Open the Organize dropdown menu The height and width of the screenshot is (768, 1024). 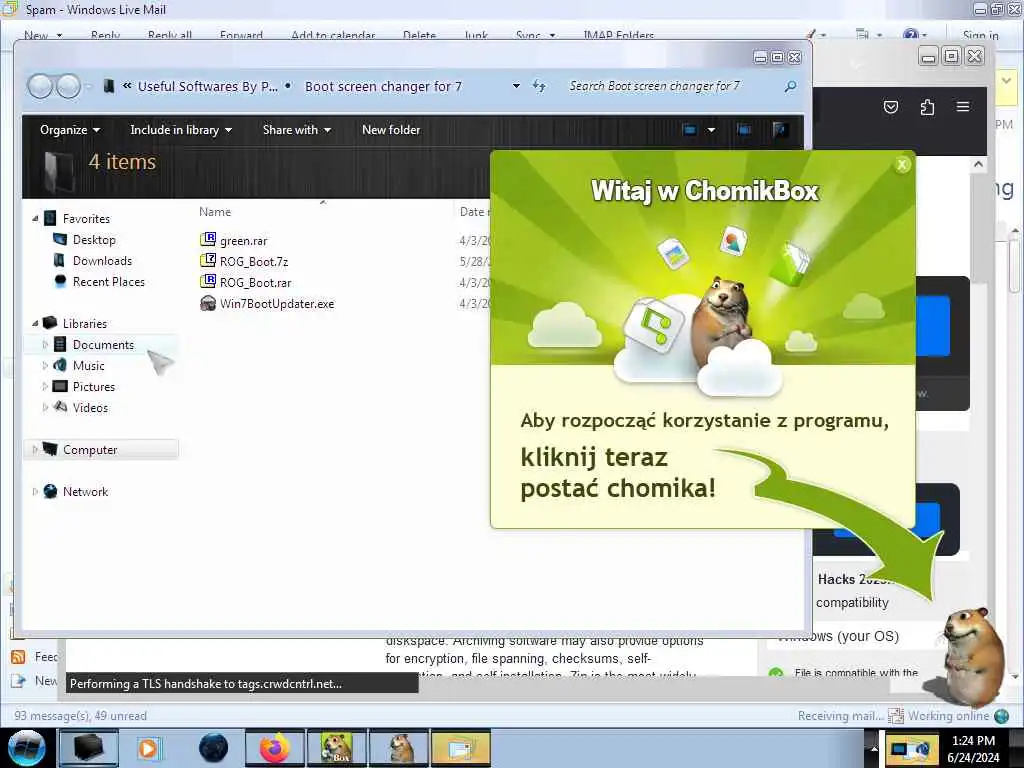point(70,129)
